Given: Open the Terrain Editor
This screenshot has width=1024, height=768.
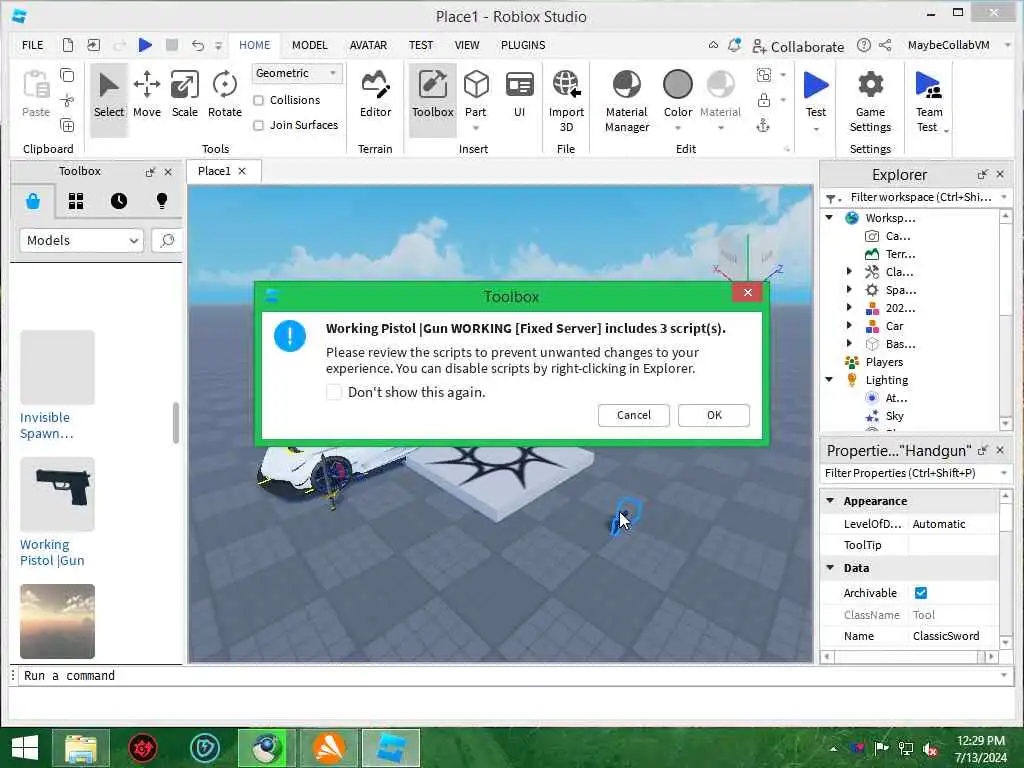Looking at the screenshot, I should (x=376, y=95).
